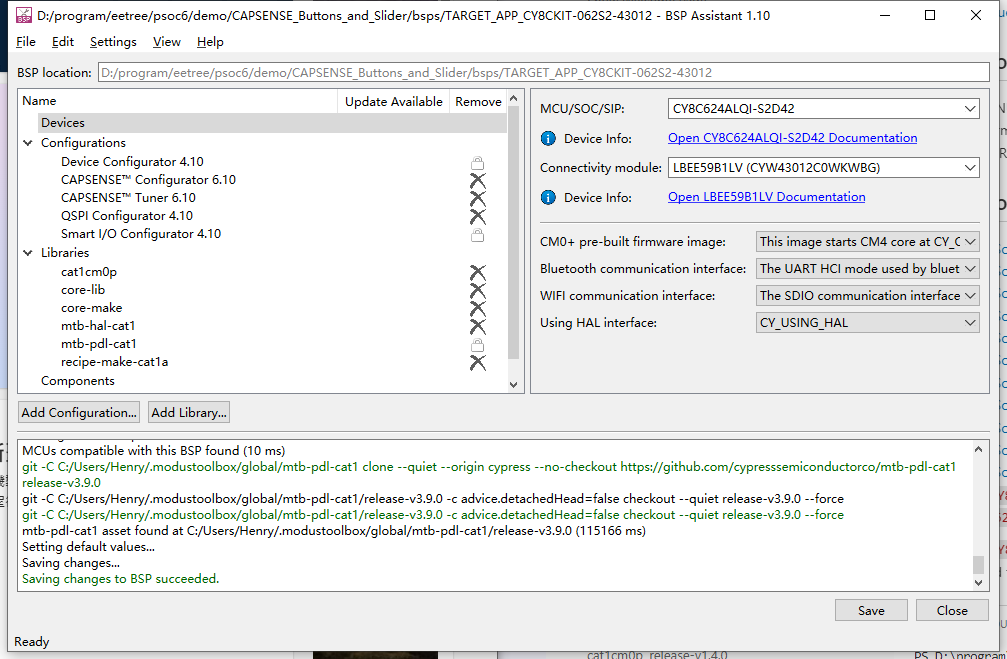
Task: Click tree view scroll down arrow
Action: [x=513, y=385]
